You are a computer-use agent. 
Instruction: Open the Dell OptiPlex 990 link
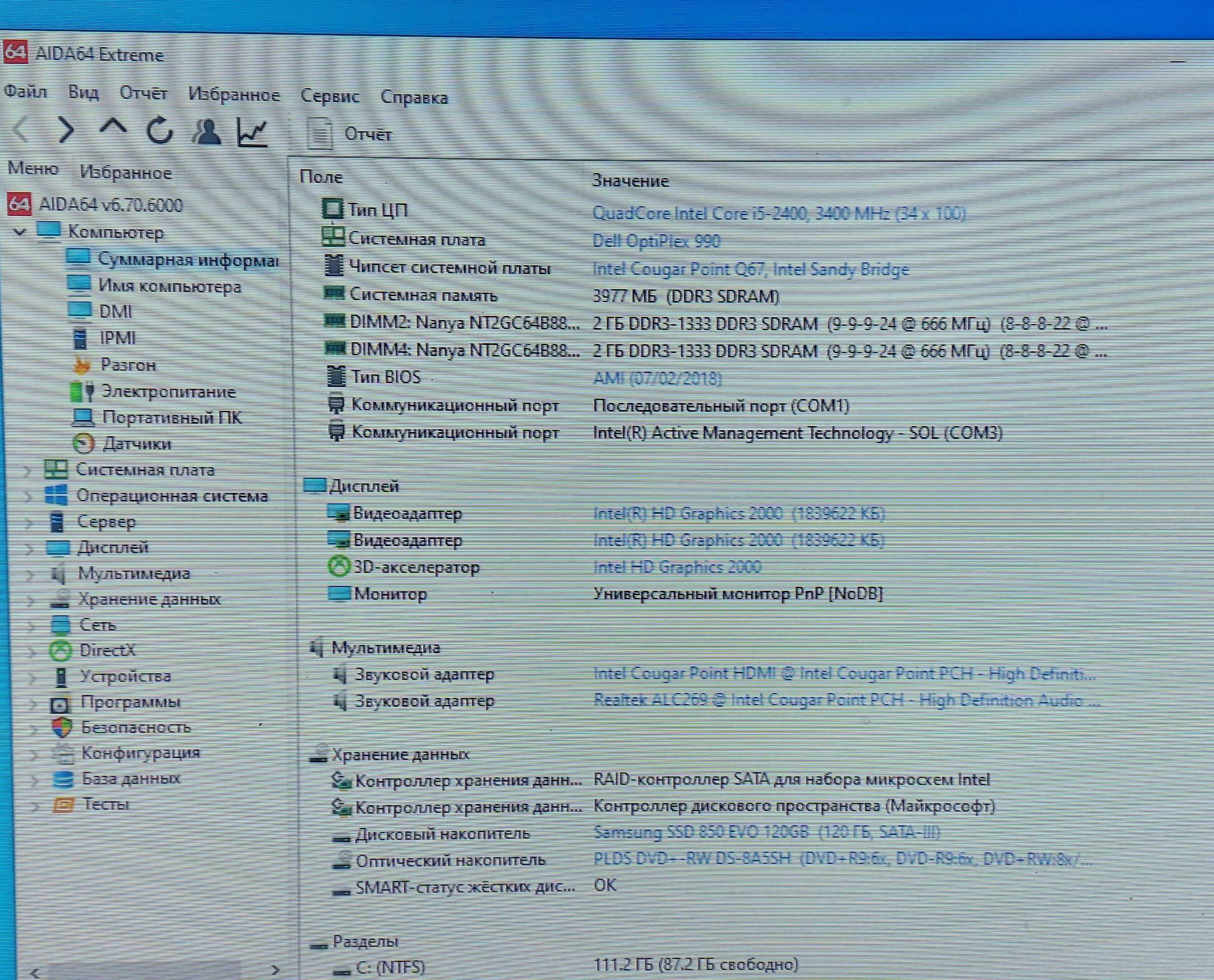656,241
